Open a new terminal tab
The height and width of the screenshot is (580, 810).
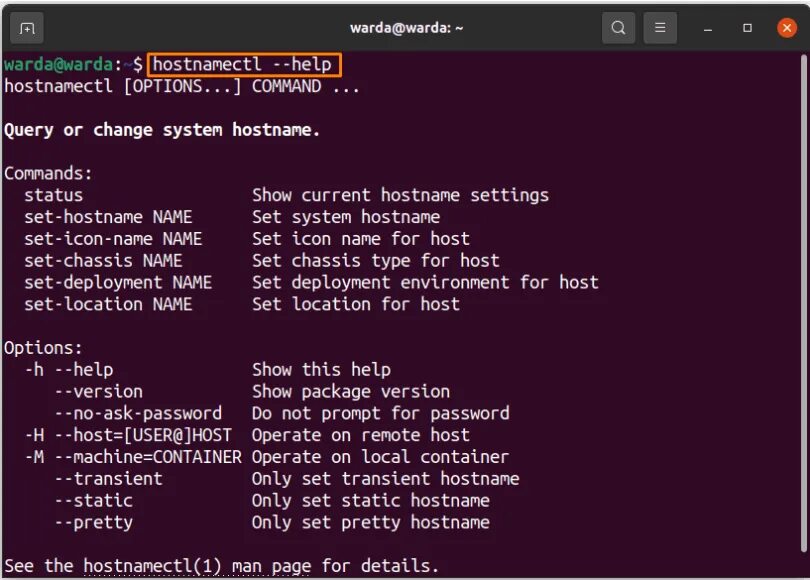(x=27, y=28)
